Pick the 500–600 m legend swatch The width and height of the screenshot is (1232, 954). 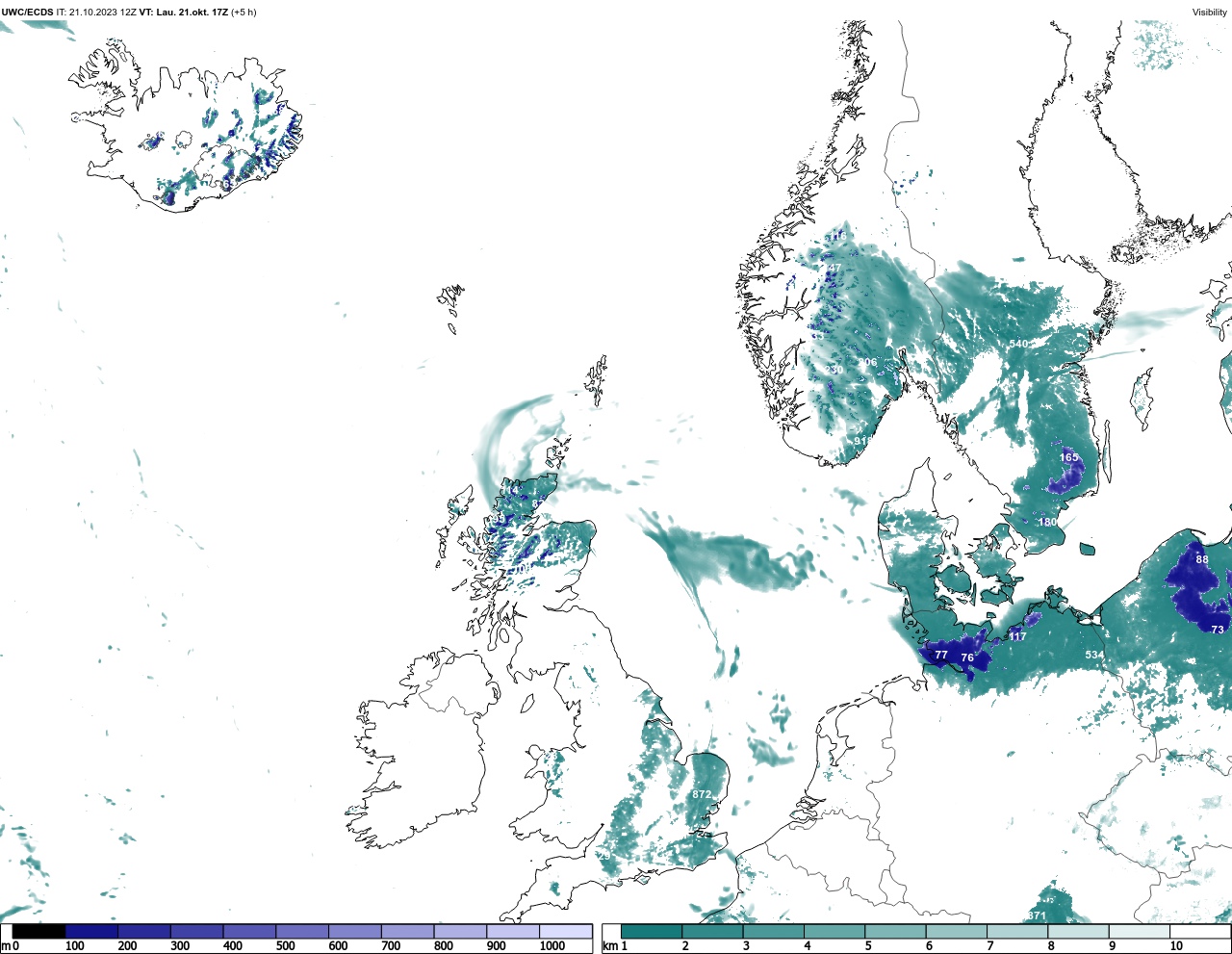click(x=302, y=932)
